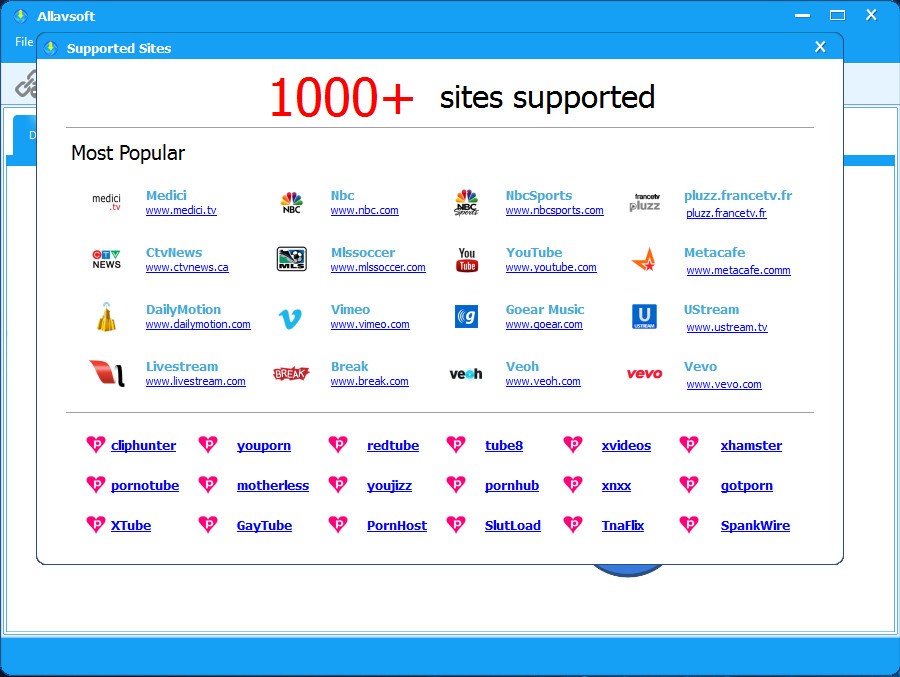This screenshot has width=900, height=677.
Task: Click the youjizz link
Action: coord(389,486)
